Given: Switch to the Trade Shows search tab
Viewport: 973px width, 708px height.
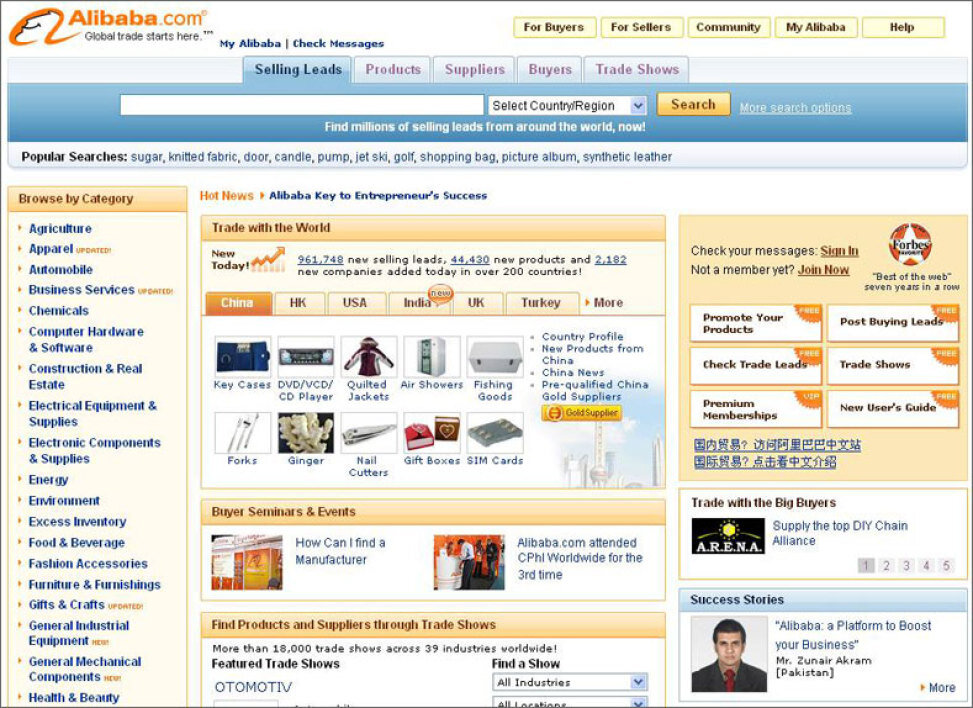Looking at the screenshot, I should (x=637, y=69).
